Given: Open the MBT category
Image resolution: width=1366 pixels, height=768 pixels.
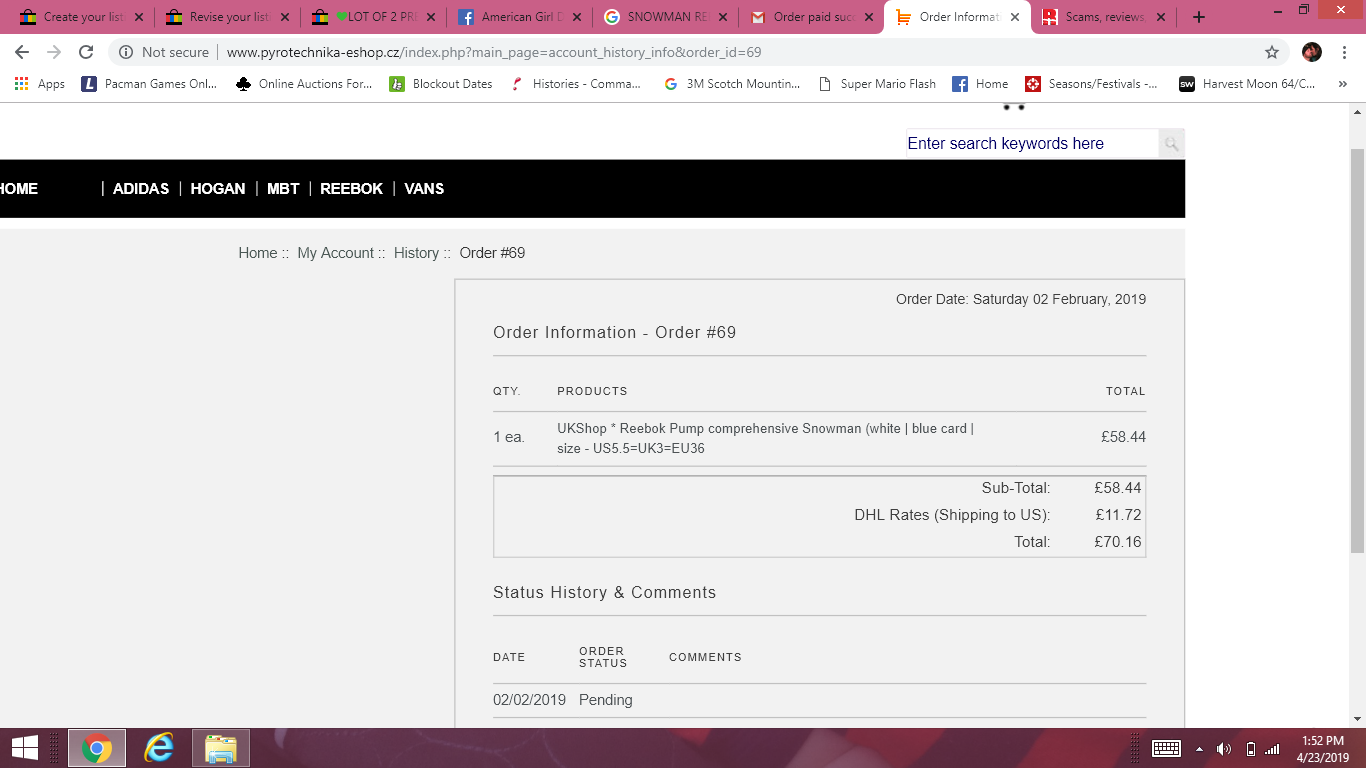Looking at the screenshot, I should (283, 189).
